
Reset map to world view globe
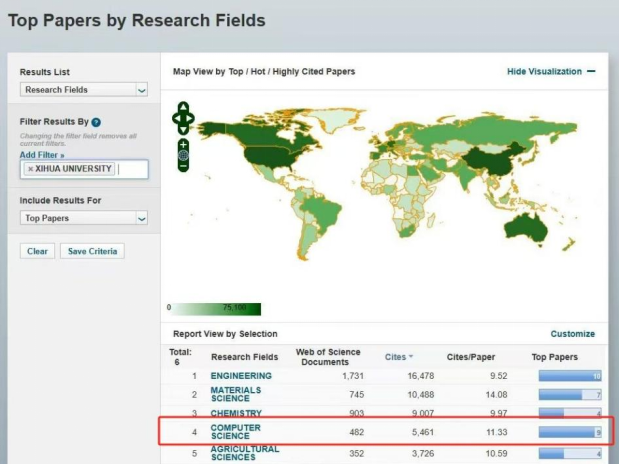pyautogui.click(x=183, y=155)
